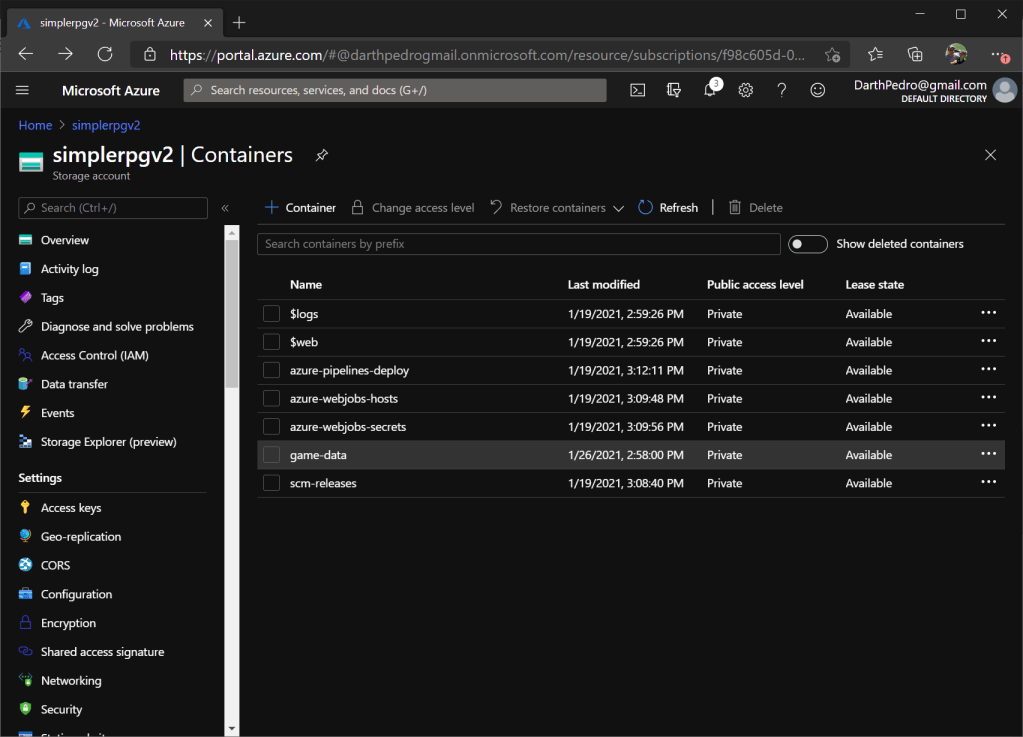Collapse the left navigation menu
Screen dimensions: 1023x737
pyautogui.click(x=225, y=208)
